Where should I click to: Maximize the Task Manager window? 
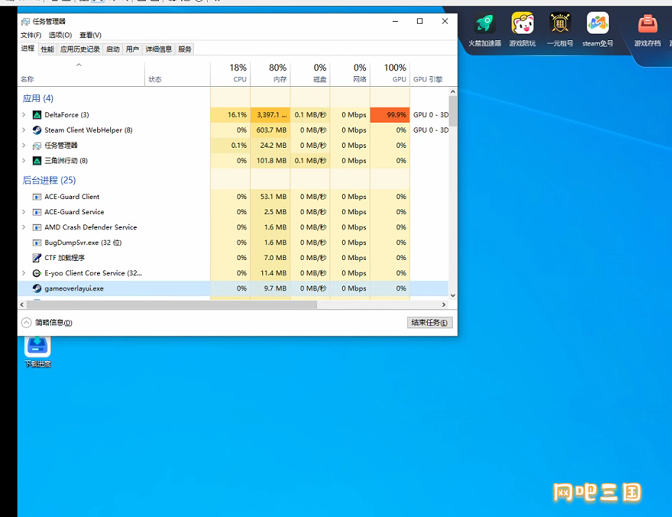coord(420,21)
